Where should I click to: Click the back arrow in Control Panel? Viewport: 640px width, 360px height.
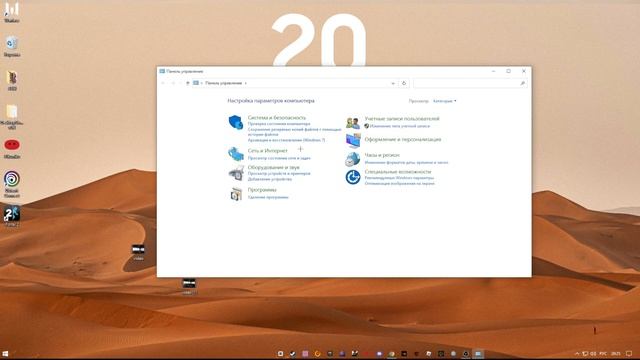click(x=163, y=83)
